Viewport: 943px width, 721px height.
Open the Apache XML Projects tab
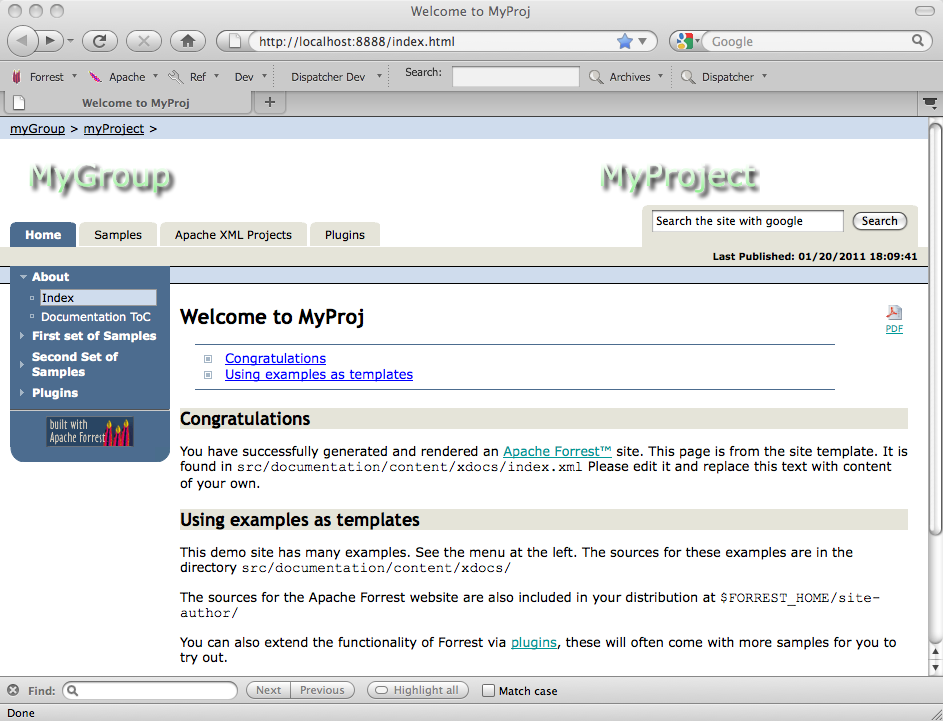pyautogui.click(x=233, y=235)
